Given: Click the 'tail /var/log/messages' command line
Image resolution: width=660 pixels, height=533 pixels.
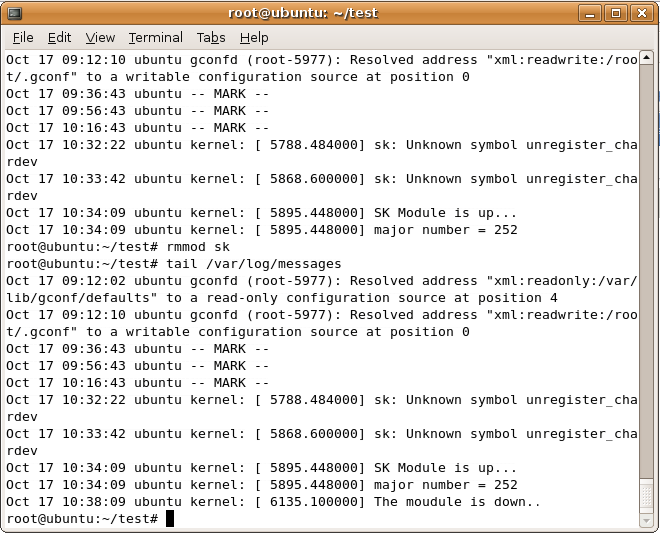Looking at the screenshot, I should pyautogui.click(x=174, y=264).
